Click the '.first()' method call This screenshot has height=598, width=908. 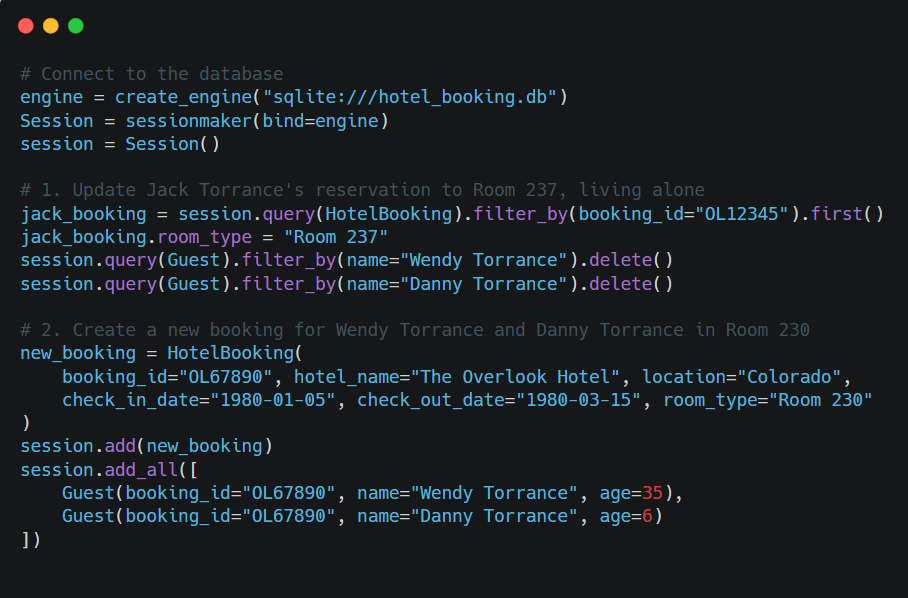pos(842,214)
